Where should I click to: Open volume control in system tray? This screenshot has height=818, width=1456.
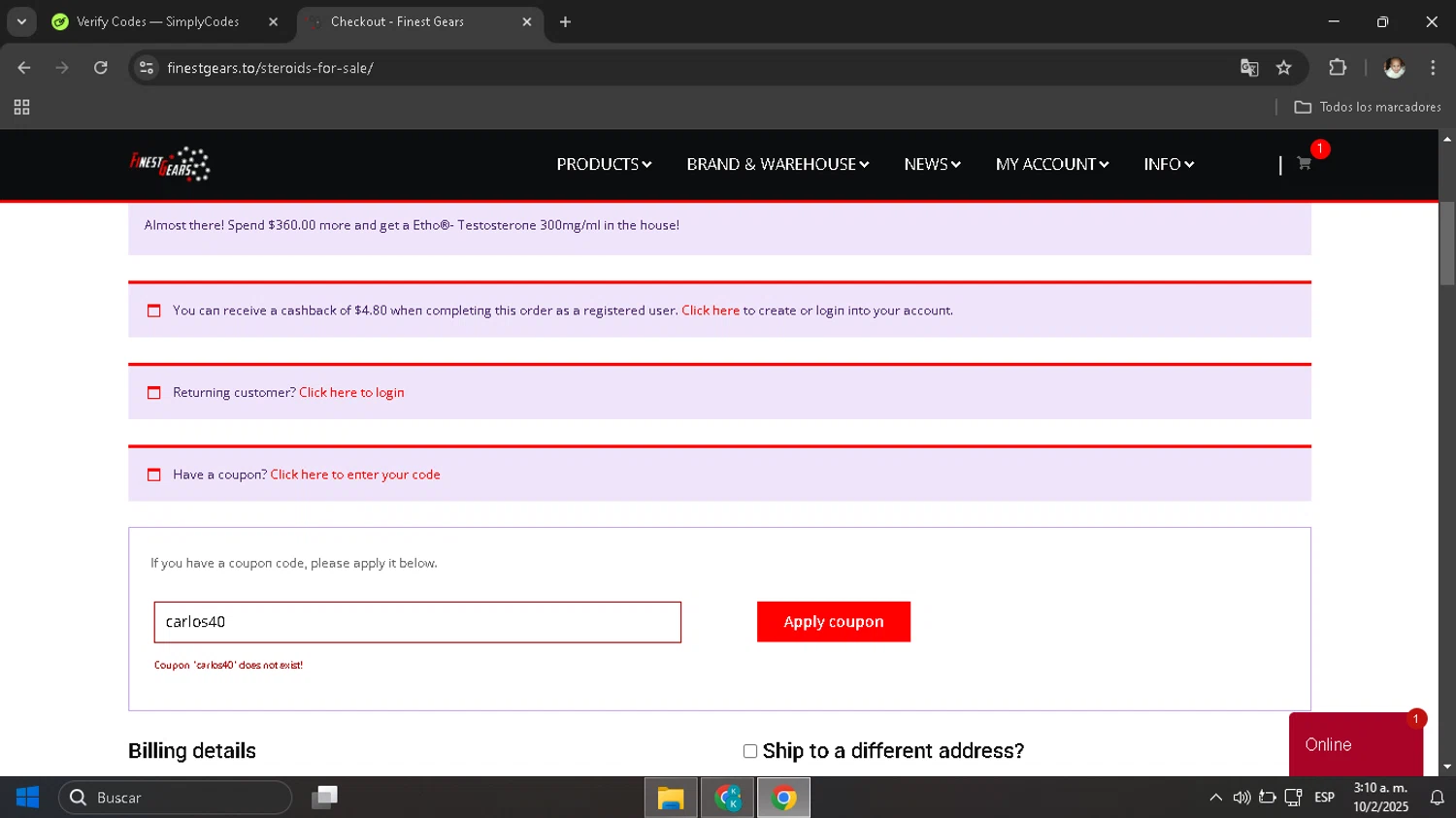tap(1241, 798)
